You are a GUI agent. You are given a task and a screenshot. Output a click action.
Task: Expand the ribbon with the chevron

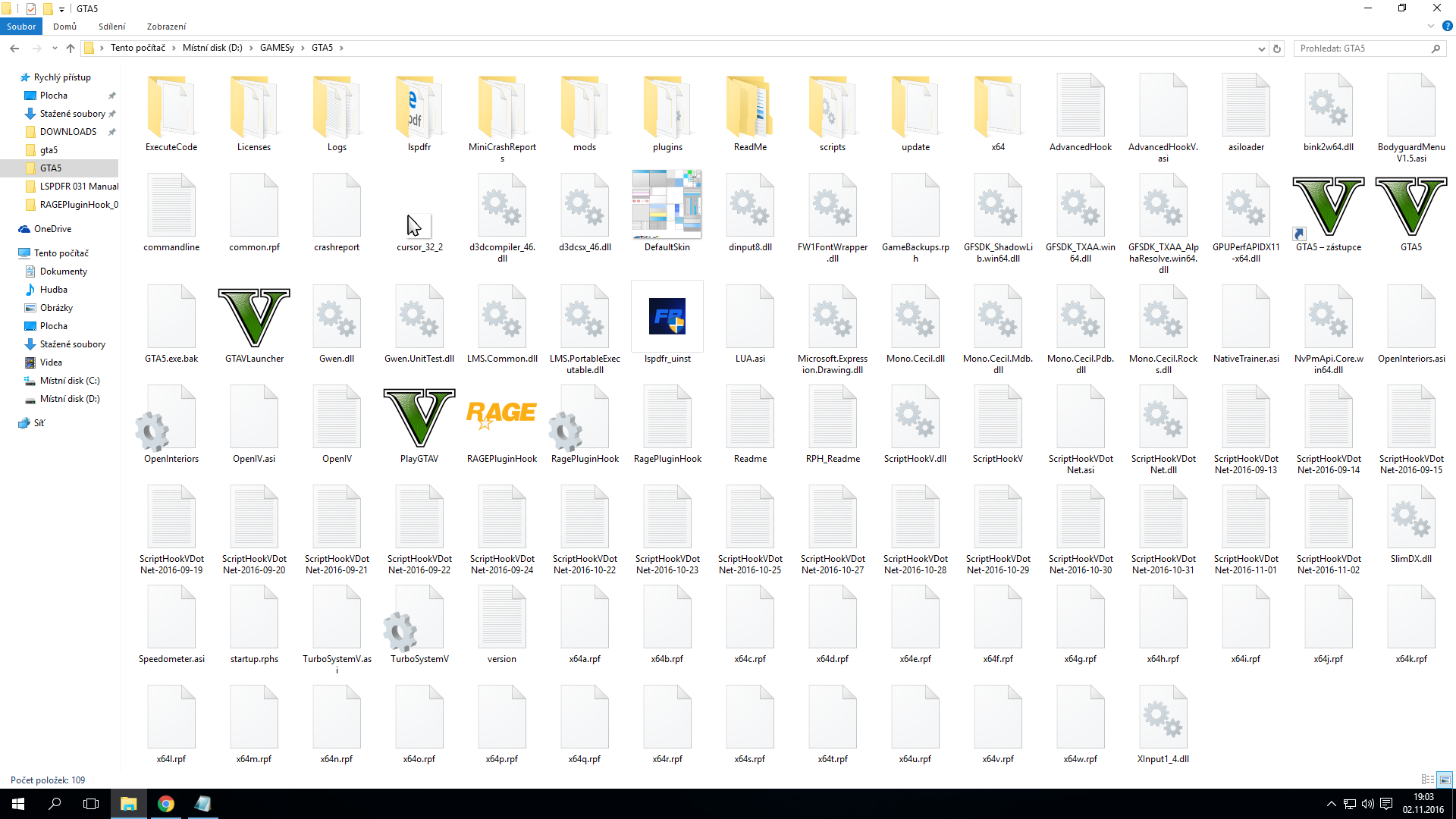1431,27
